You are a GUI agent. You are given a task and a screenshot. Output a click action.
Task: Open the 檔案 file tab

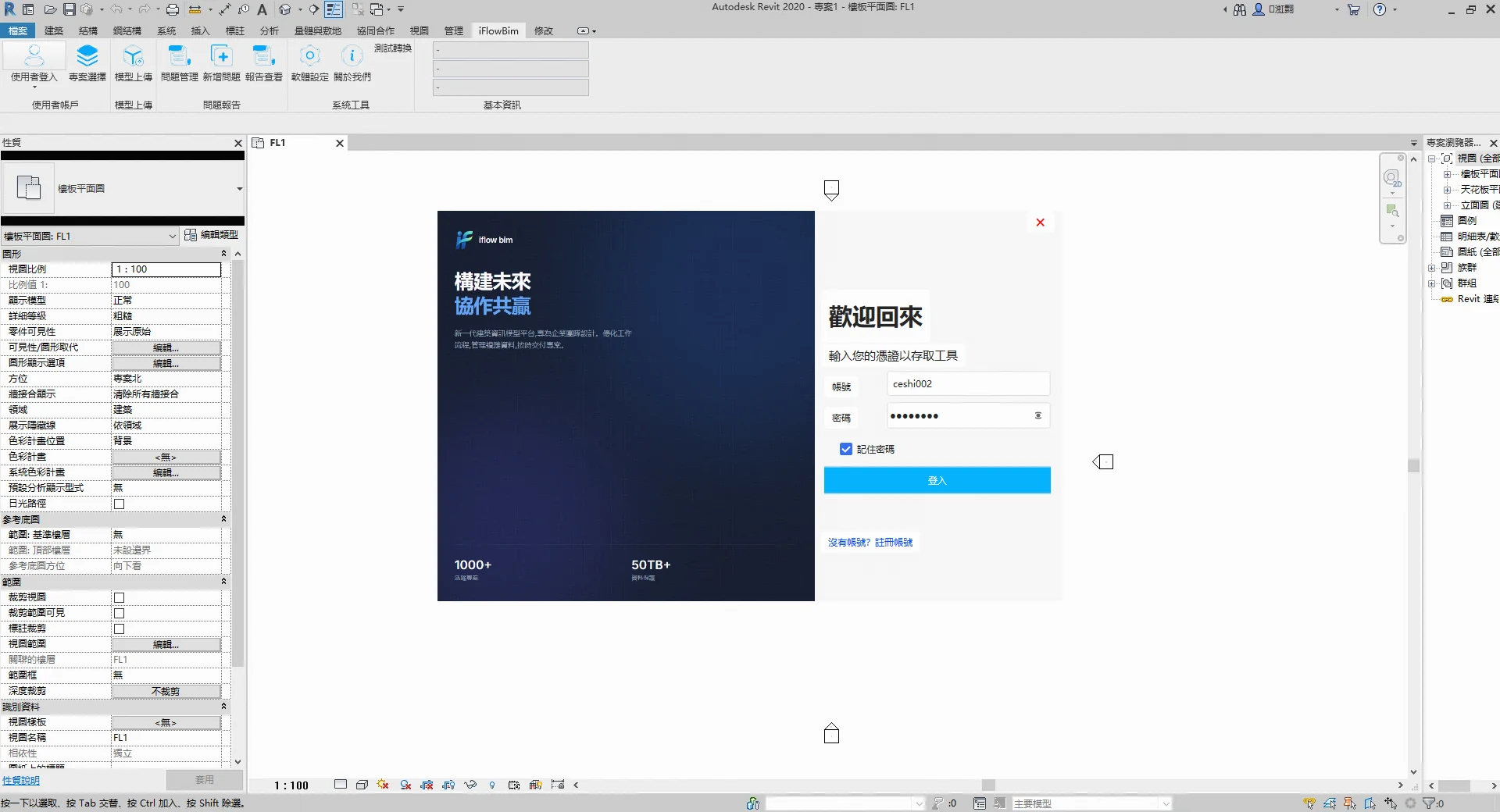17,30
